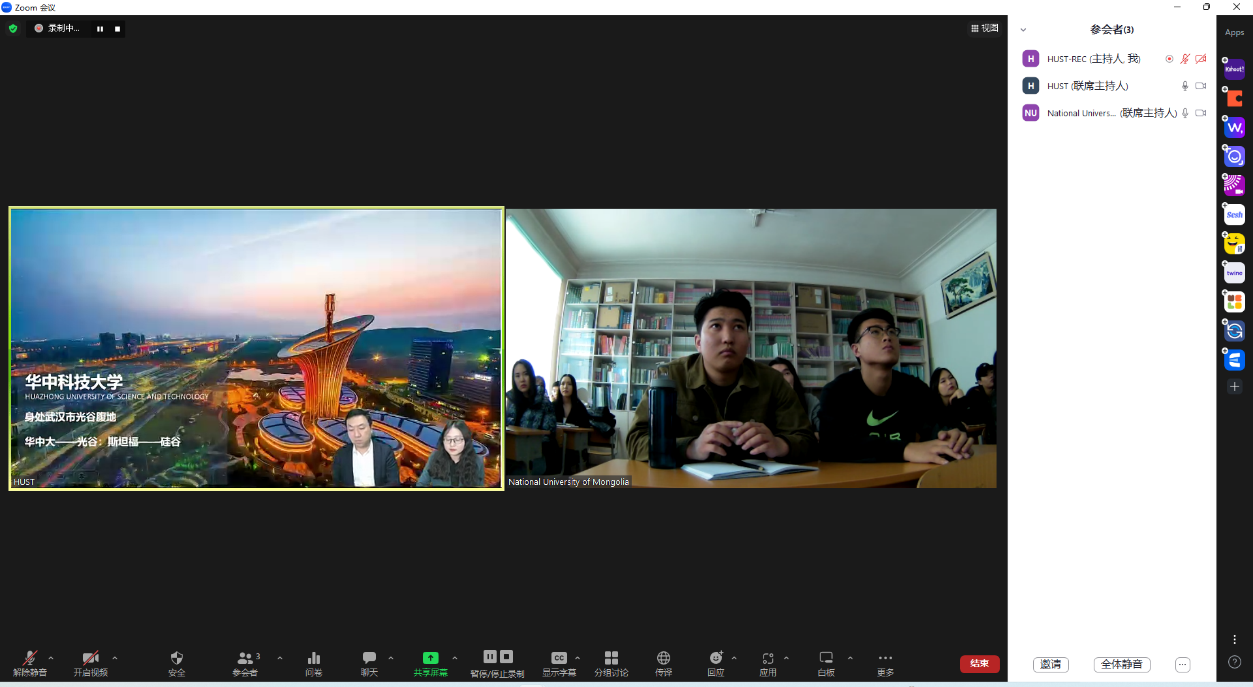1253x687 pixels.
Task: Open the 聊天 chat panel
Action: (369, 662)
